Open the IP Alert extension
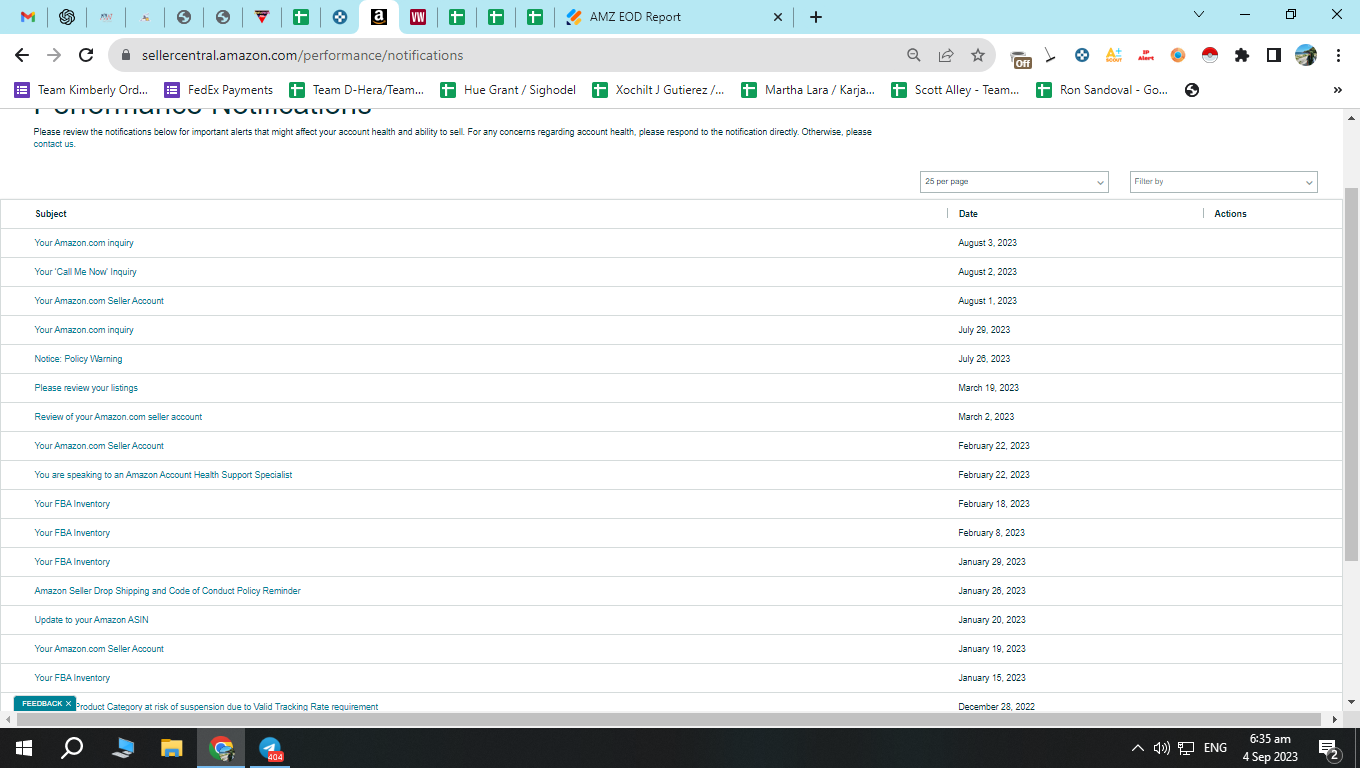Viewport: 1360px width, 768px height. (1146, 56)
